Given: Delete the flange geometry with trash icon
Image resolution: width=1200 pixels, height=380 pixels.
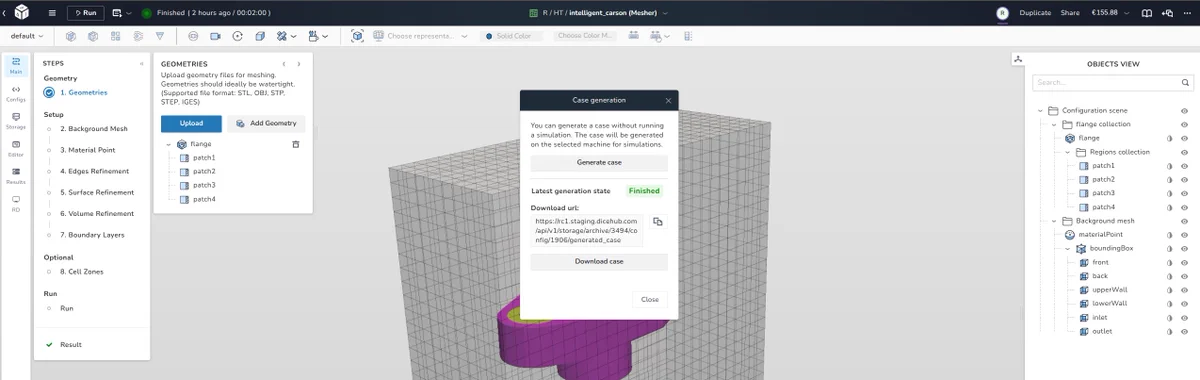Looking at the screenshot, I should click(x=295, y=144).
